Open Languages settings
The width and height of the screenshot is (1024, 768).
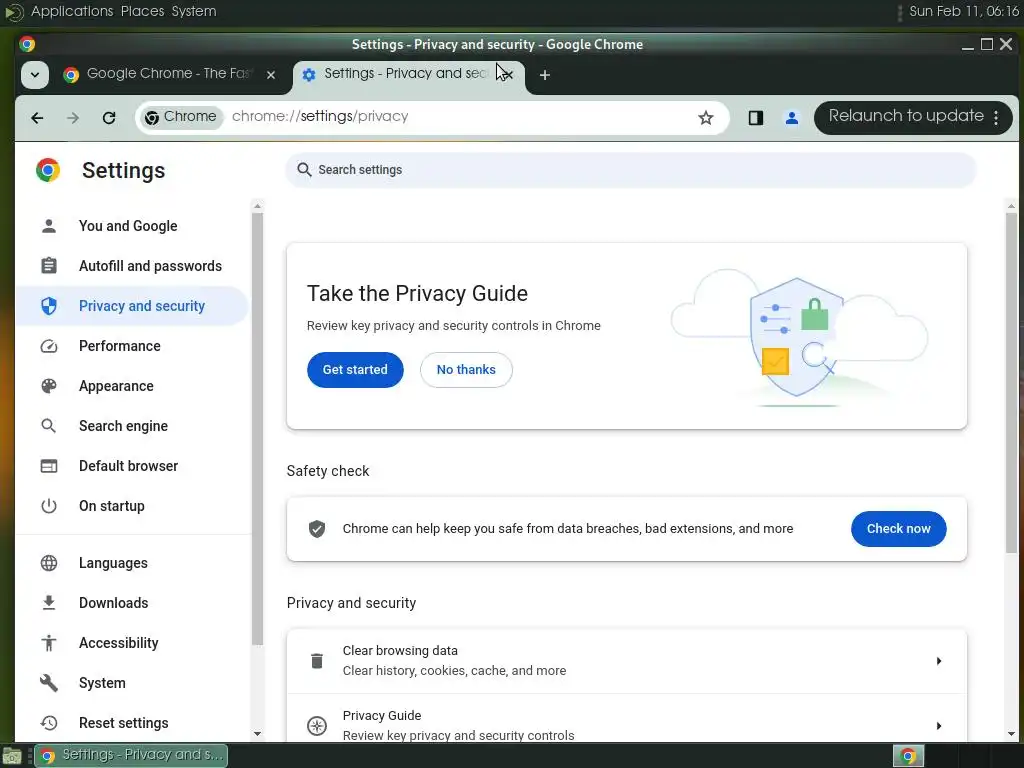113,563
